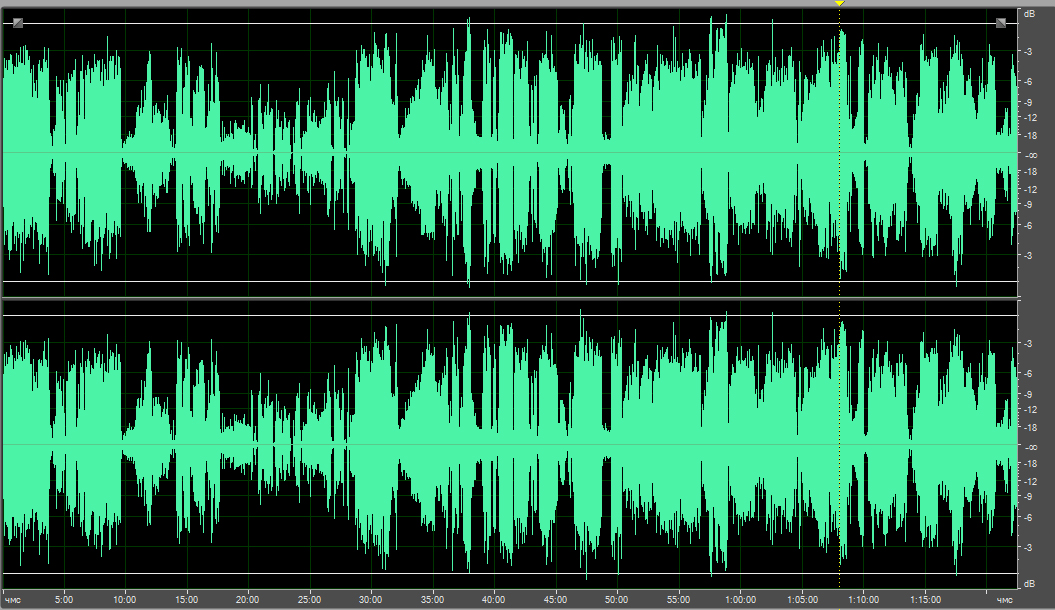Select the left volume envelope handle
Image resolution: width=1055 pixels, height=610 pixels.
[x=18, y=24]
